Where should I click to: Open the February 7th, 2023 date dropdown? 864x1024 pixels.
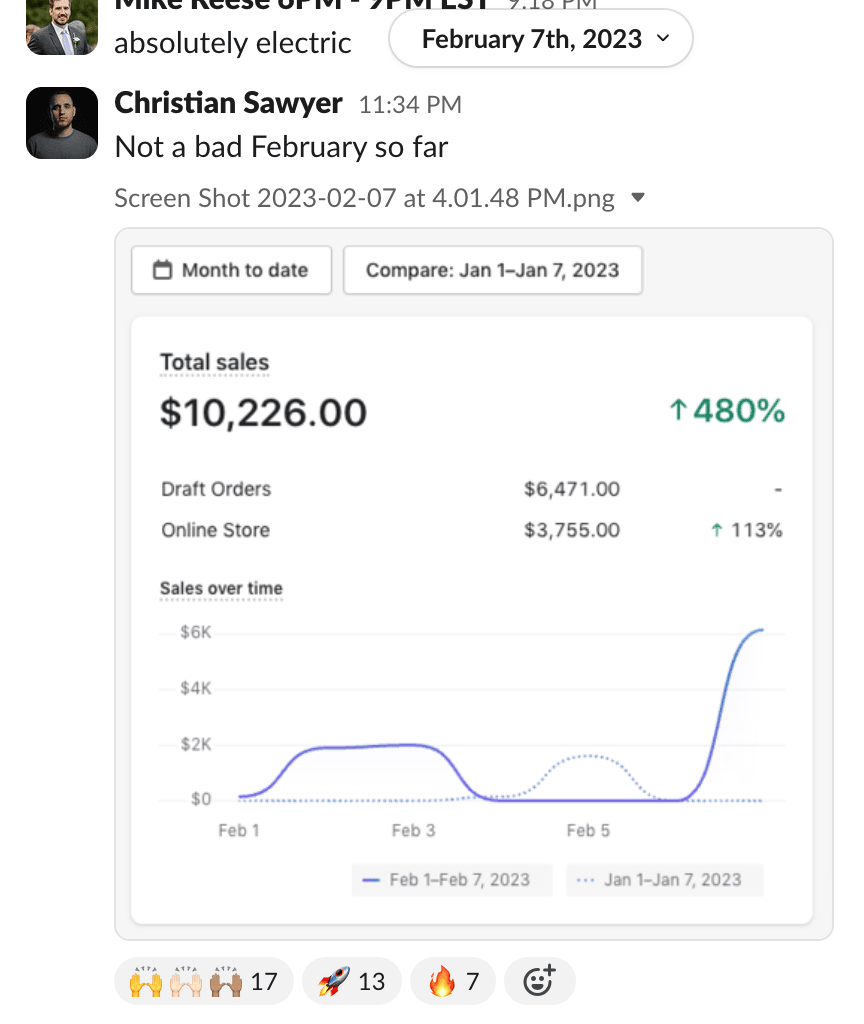541,39
